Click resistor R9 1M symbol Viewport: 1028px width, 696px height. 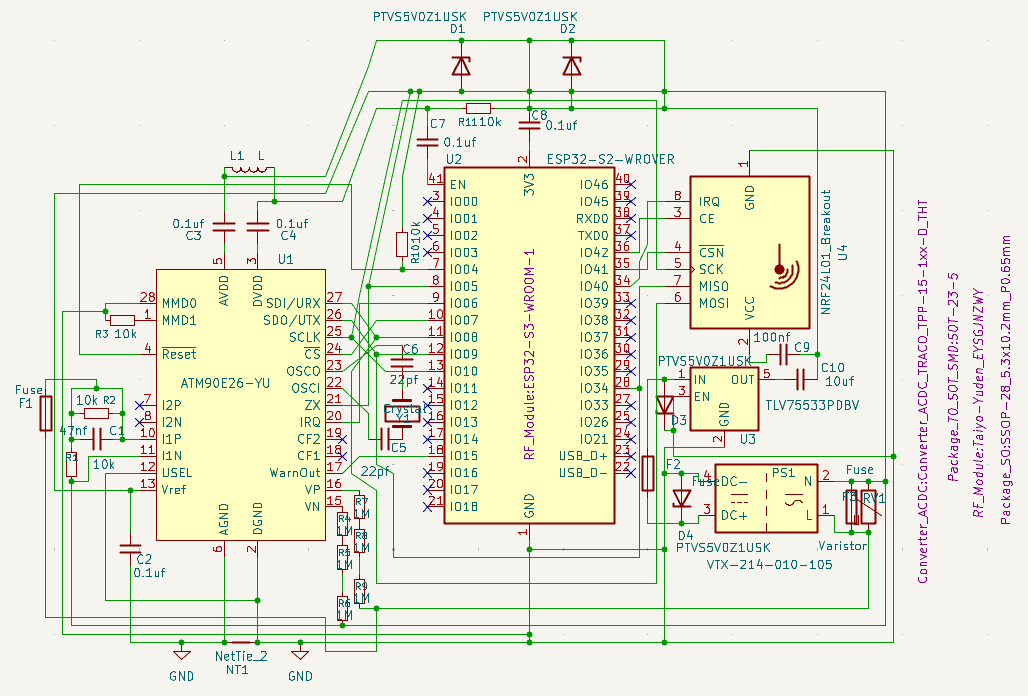tap(359, 591)
